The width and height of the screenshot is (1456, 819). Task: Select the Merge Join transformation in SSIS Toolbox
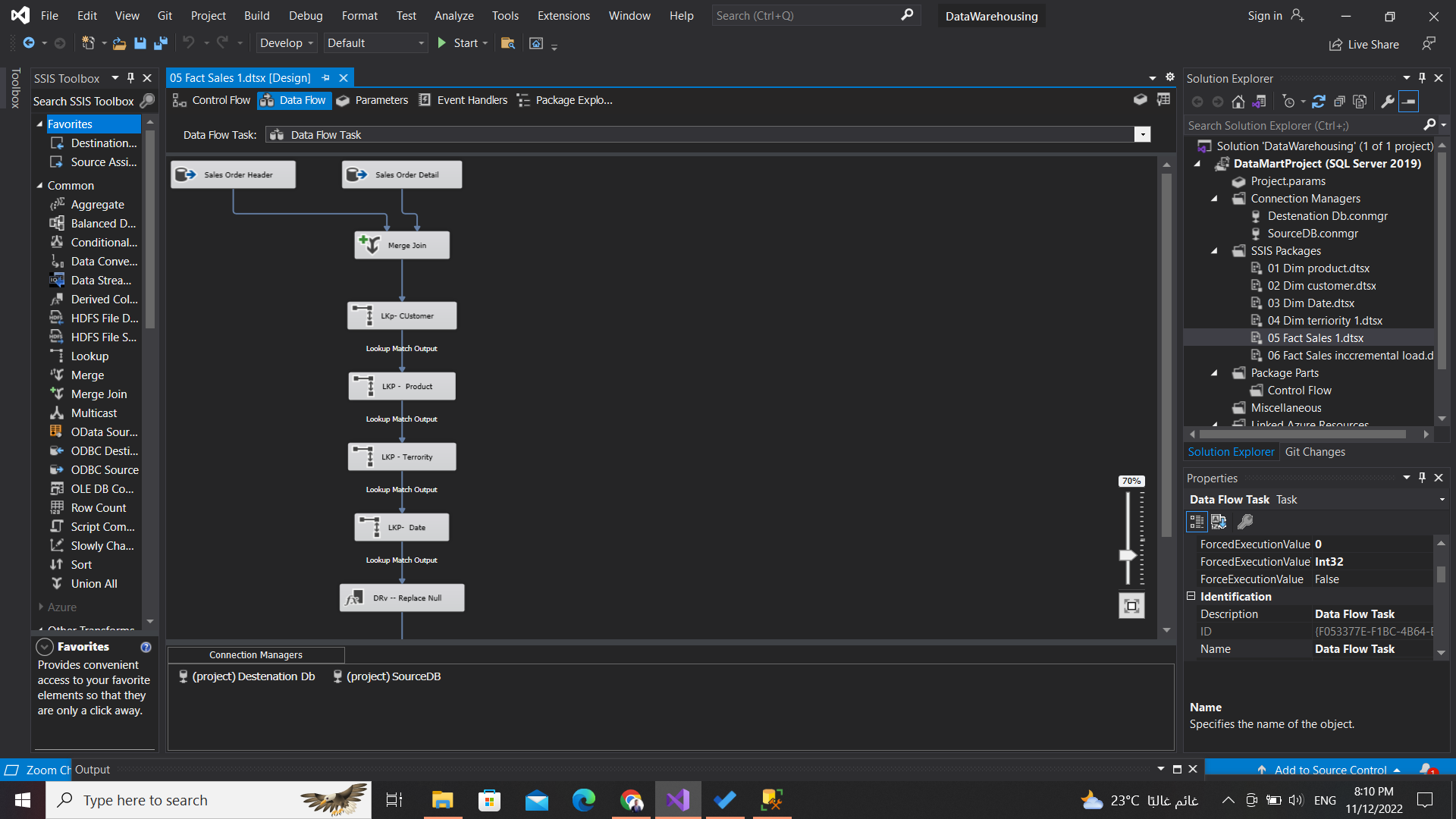[98, 394]
